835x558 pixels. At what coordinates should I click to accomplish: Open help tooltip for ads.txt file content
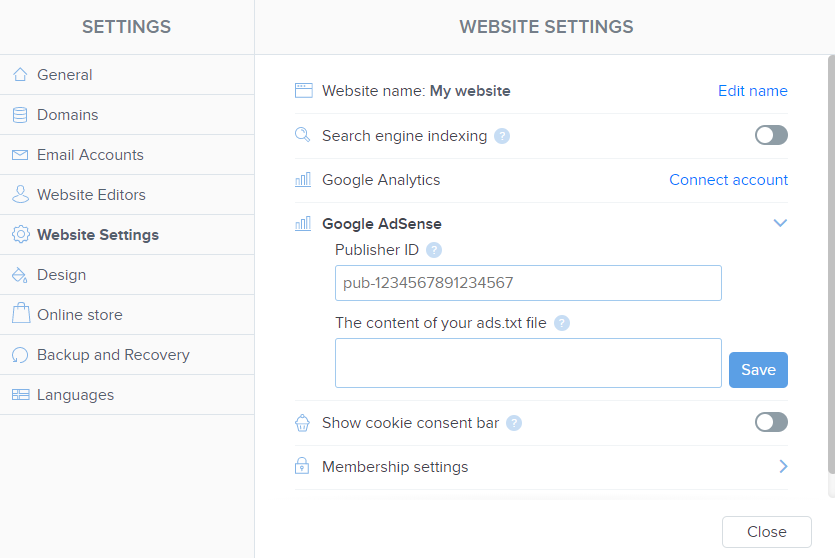point(562,323)
